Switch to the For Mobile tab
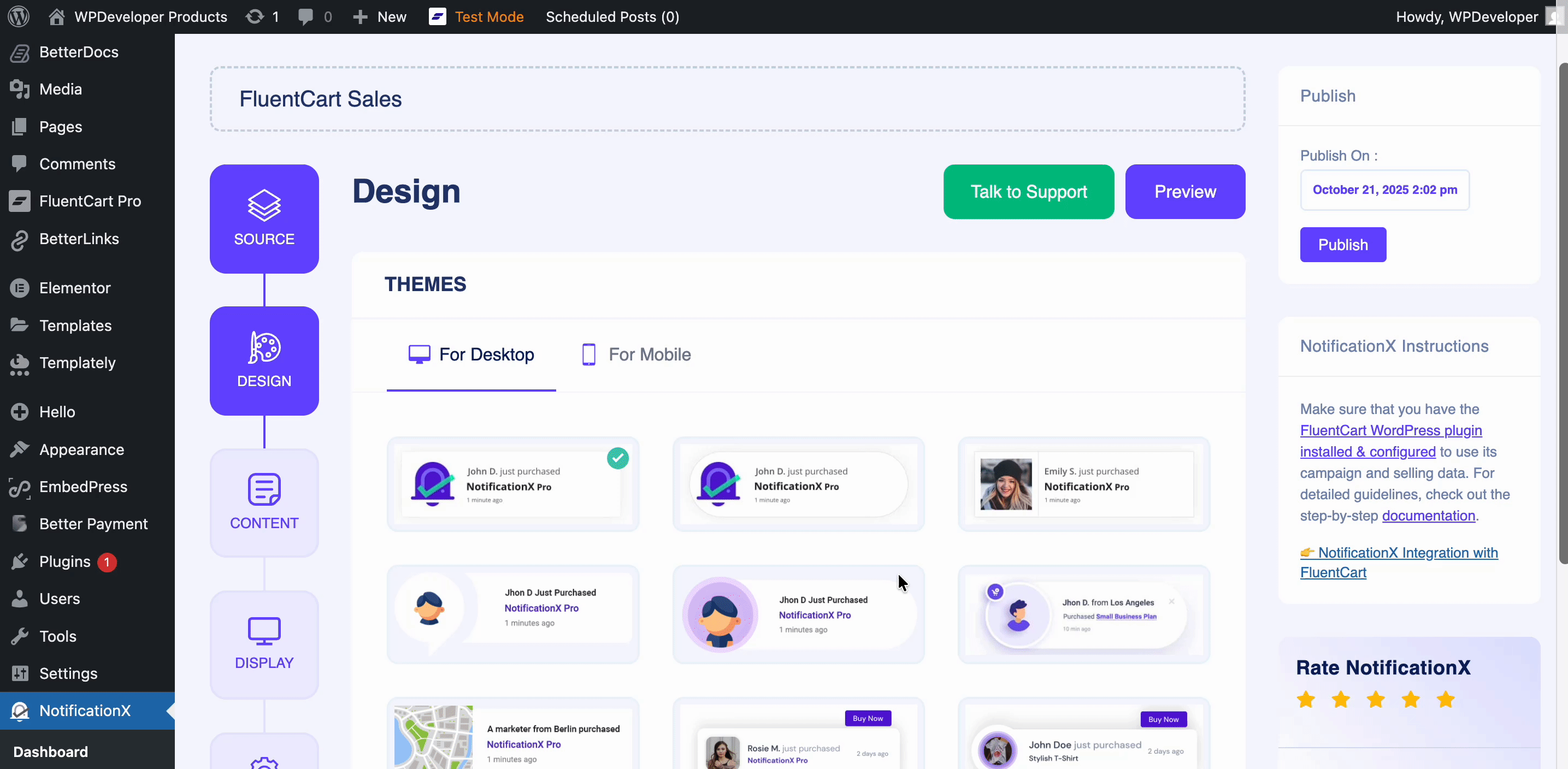 pyautogui.click(x=636, y=354)
